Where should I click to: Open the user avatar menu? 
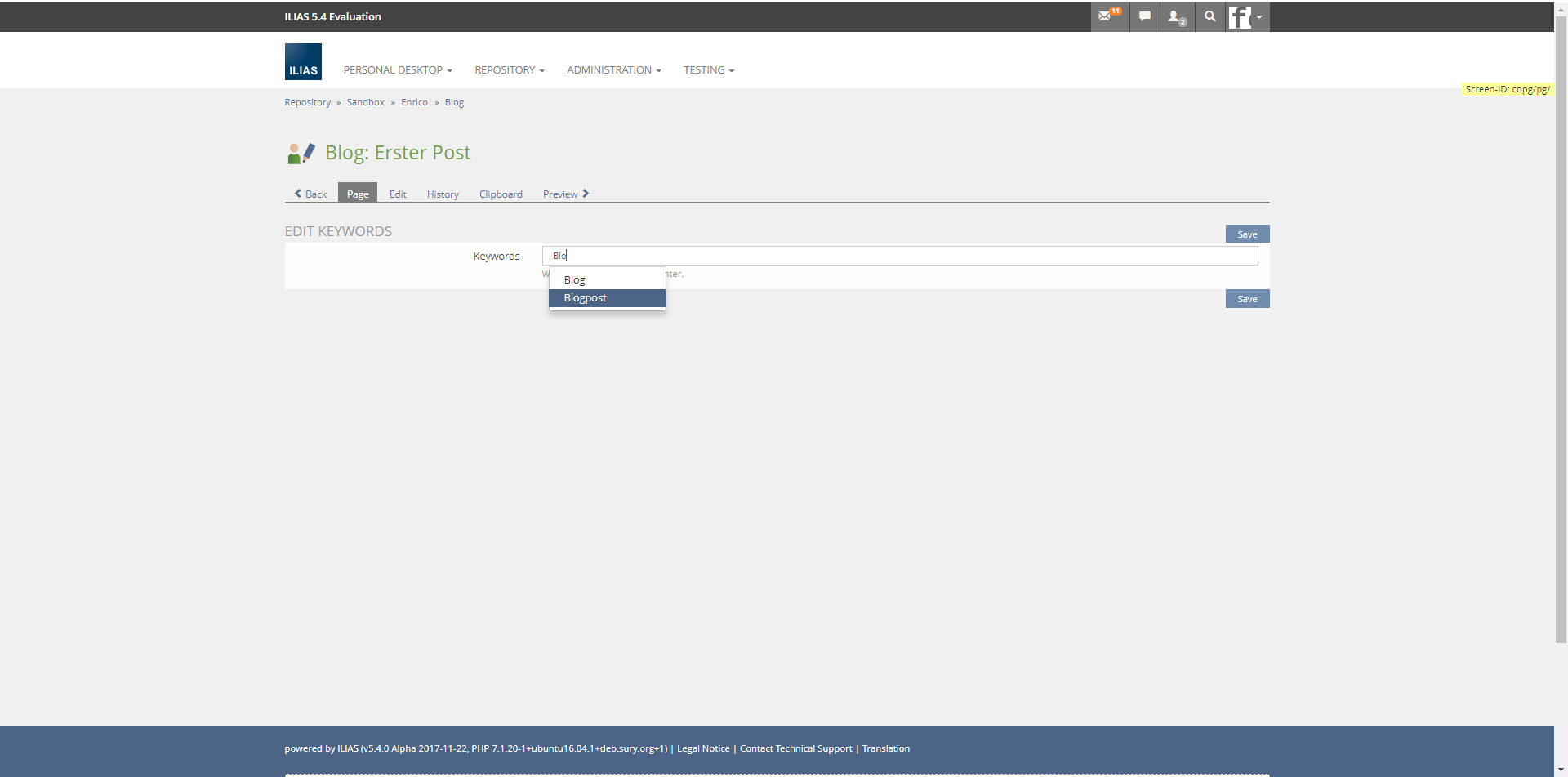click(1246, 17)
